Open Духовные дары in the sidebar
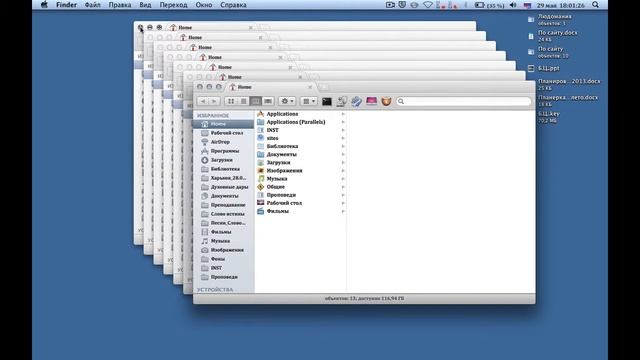 point(223,187)
